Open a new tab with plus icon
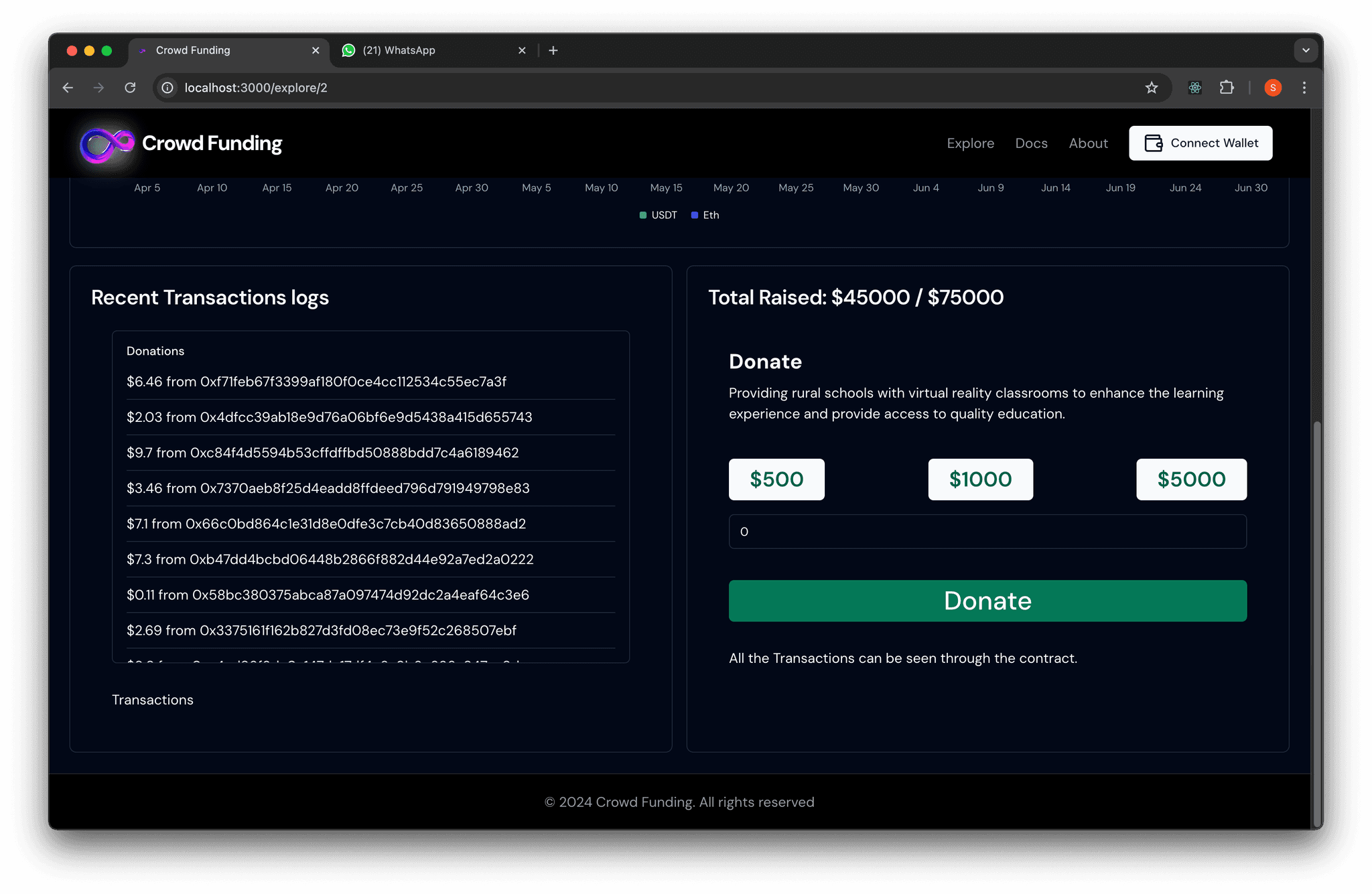This screenshot has width=1372, height=894. point(553,50)
